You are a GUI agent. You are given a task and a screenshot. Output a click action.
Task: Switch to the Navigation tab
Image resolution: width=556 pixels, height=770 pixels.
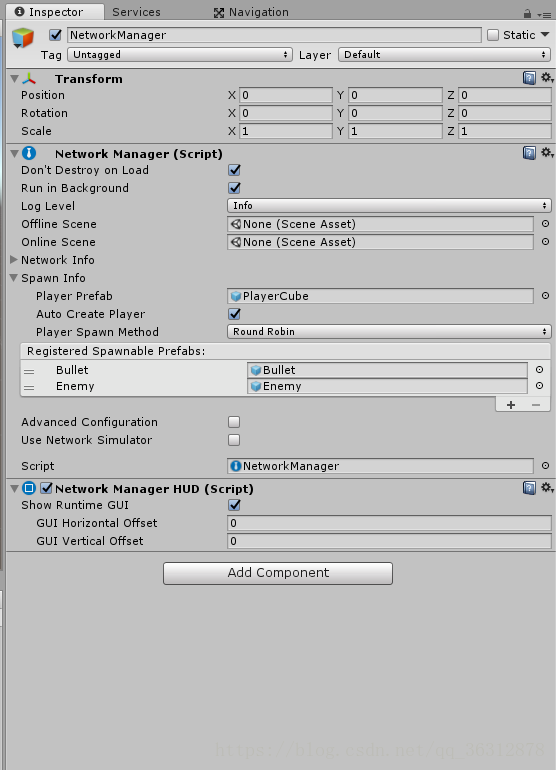click(251, 12)
